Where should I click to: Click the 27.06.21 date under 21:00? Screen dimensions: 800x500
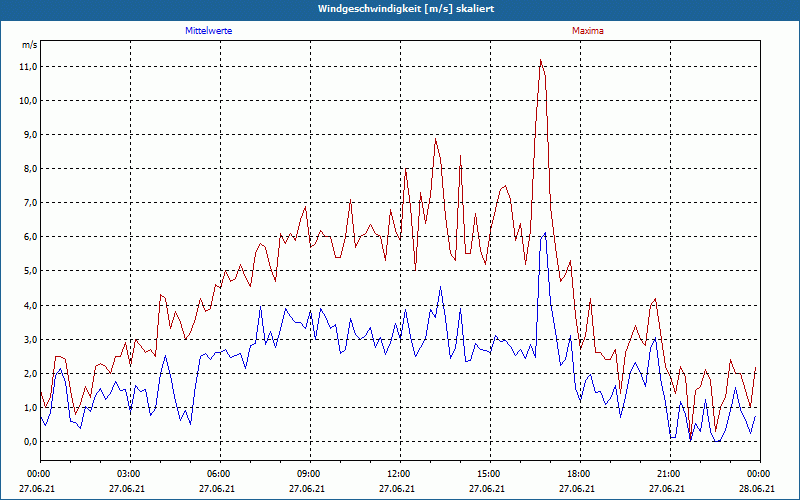[x=667, y=489]
